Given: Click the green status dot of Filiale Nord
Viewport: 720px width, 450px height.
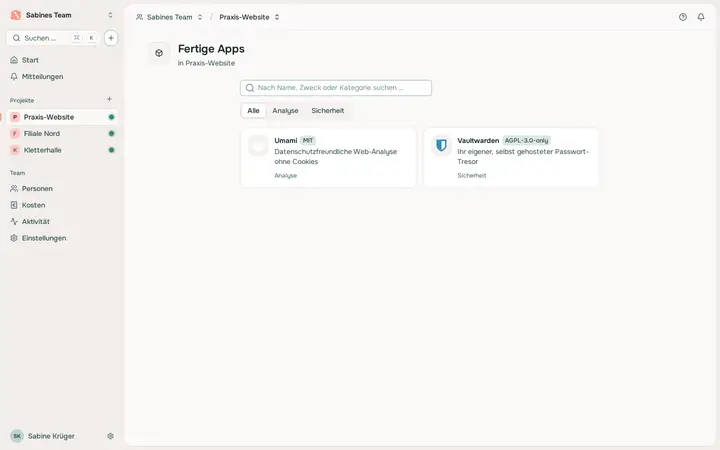Looking at the screenshot, I should [111, 134].
